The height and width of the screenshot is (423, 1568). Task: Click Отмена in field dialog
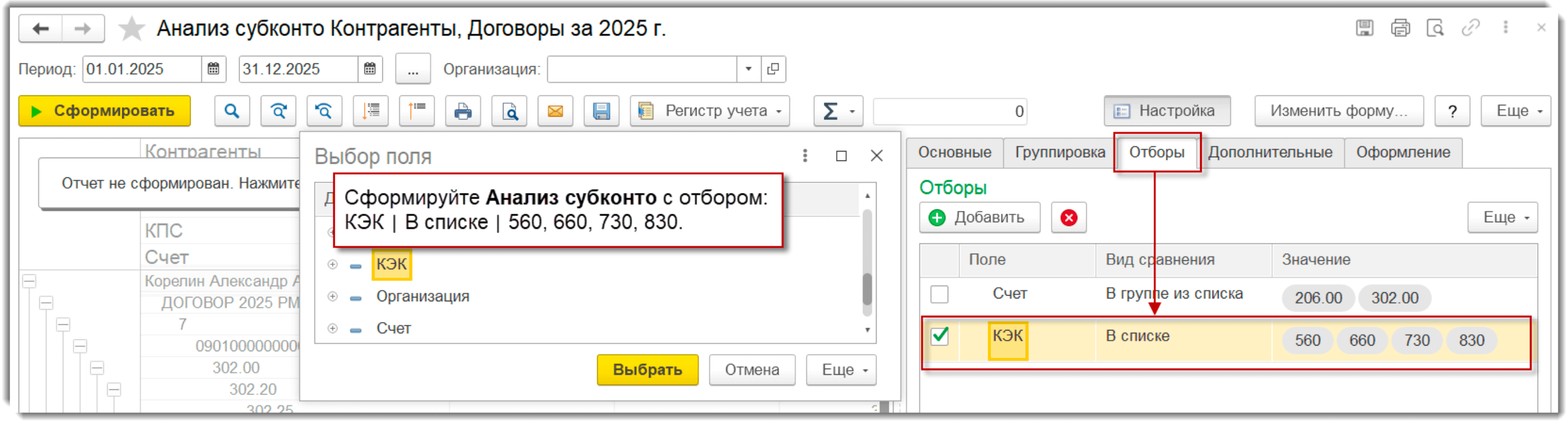751,371
